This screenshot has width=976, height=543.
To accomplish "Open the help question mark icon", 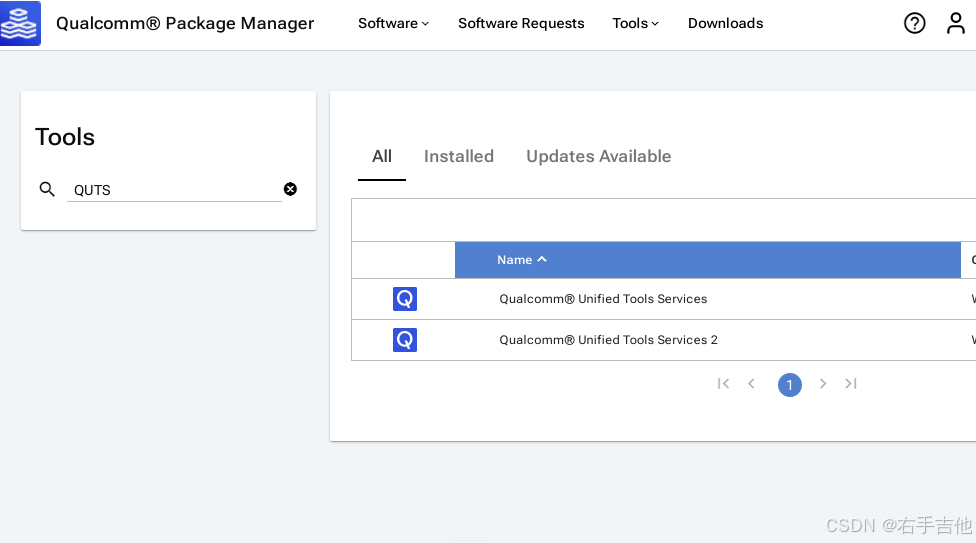I will point(914,24).
